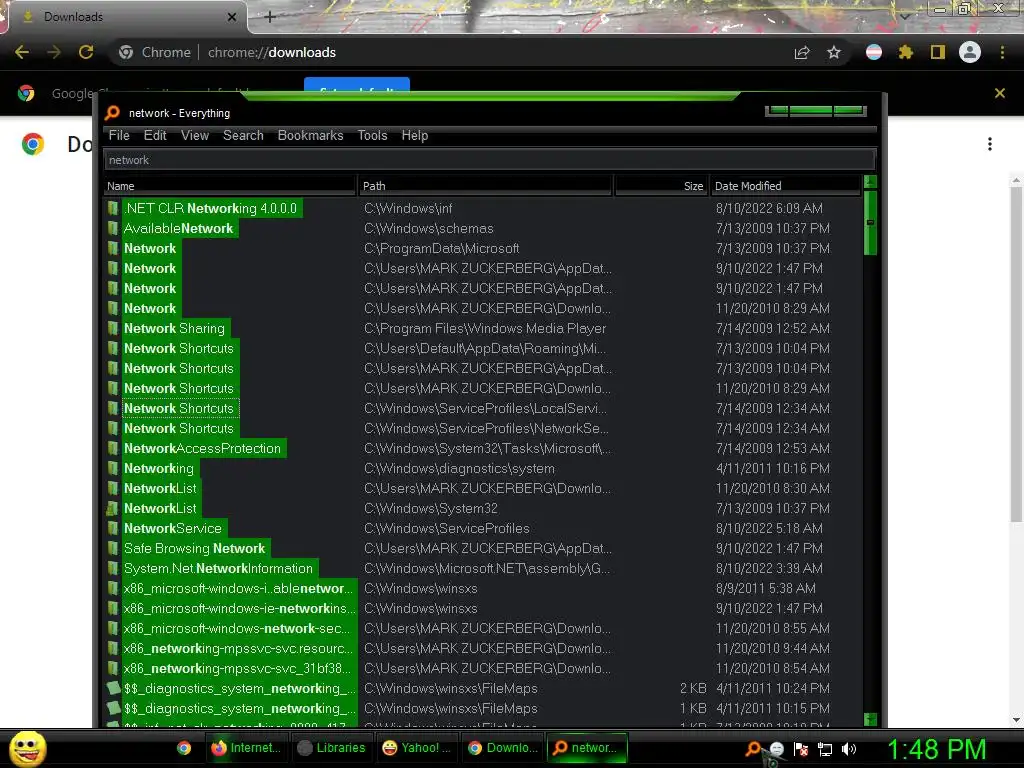Viewport: 1024px width, 768px height.
Task: Click volume speaker icon in system tray
Action: tap(849, 749)
